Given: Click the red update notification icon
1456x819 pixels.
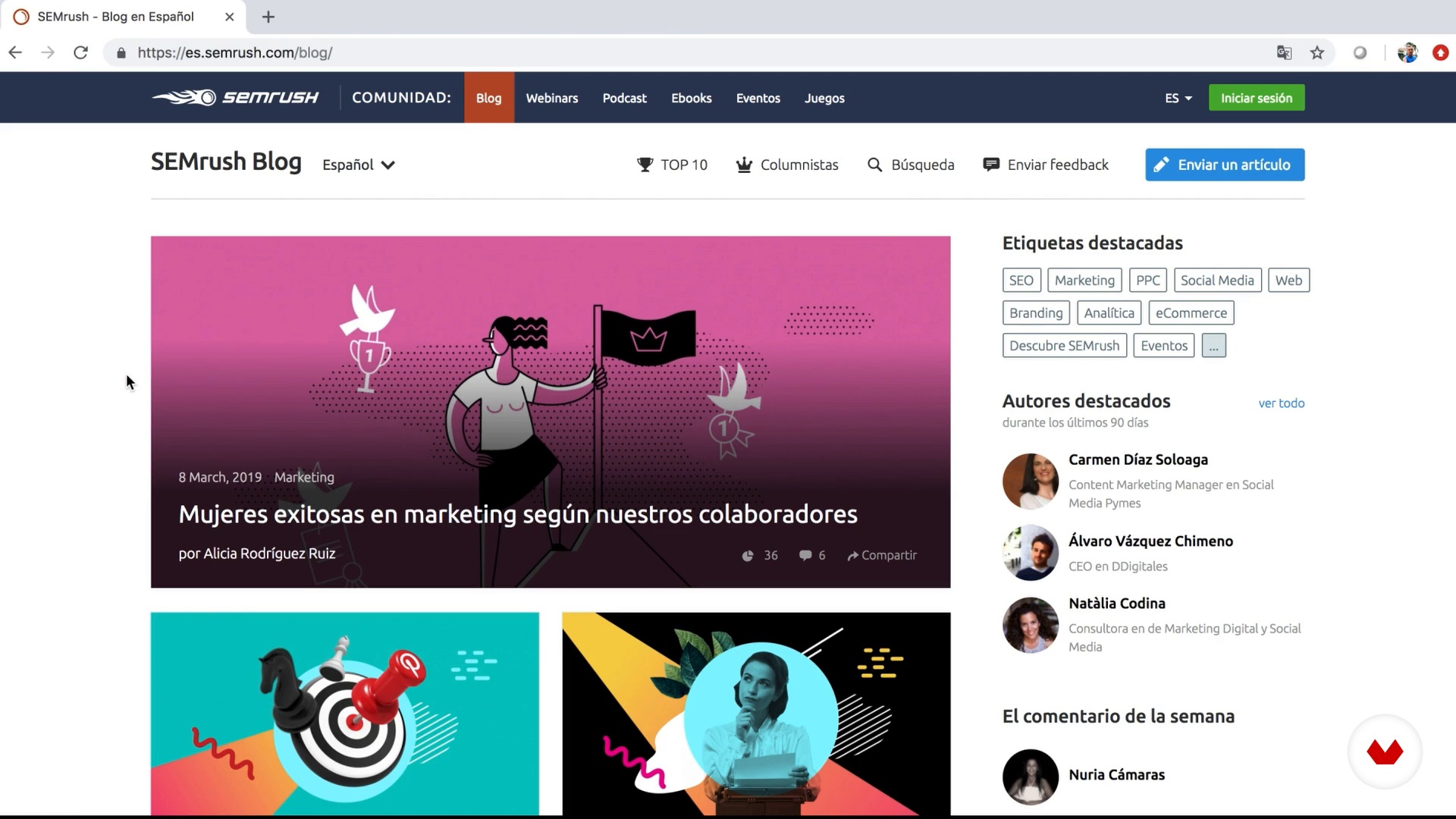Looking at the screenshot, I should [1441, 52].
